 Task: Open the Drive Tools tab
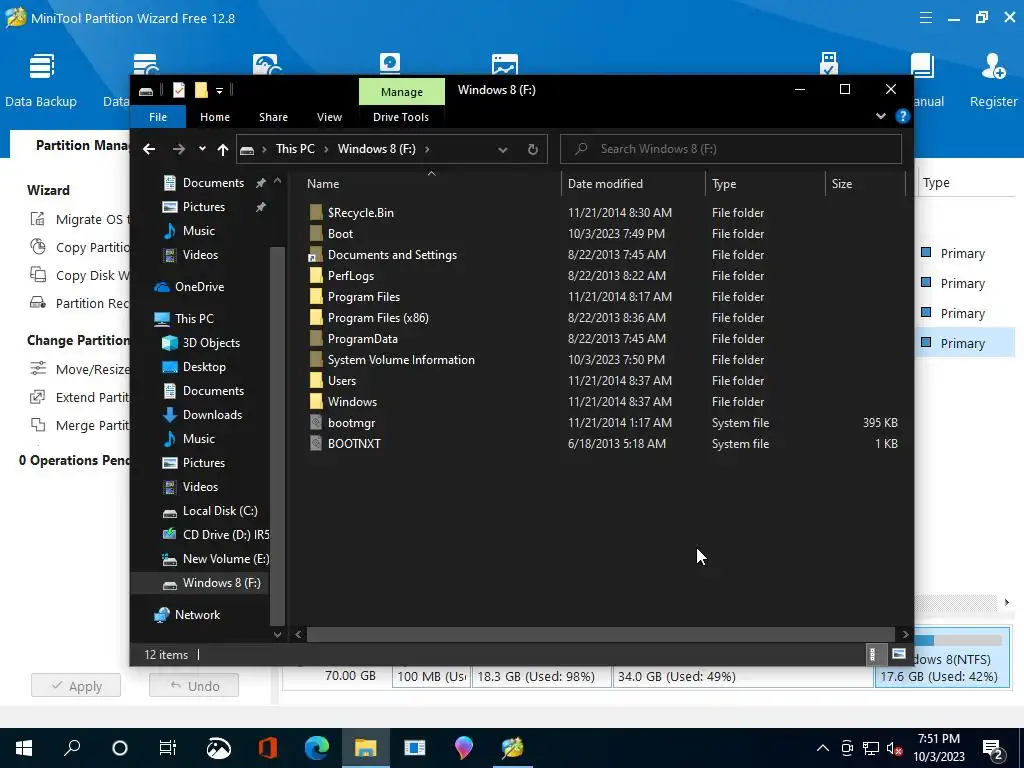401,117
